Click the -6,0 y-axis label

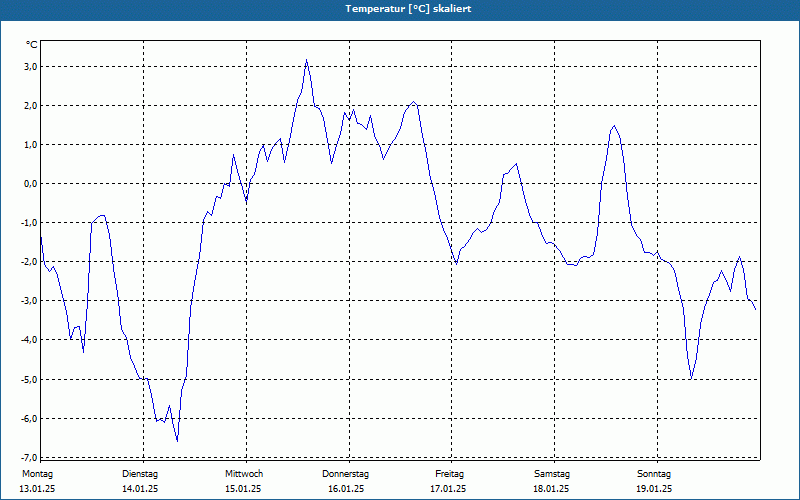point(30,418)
